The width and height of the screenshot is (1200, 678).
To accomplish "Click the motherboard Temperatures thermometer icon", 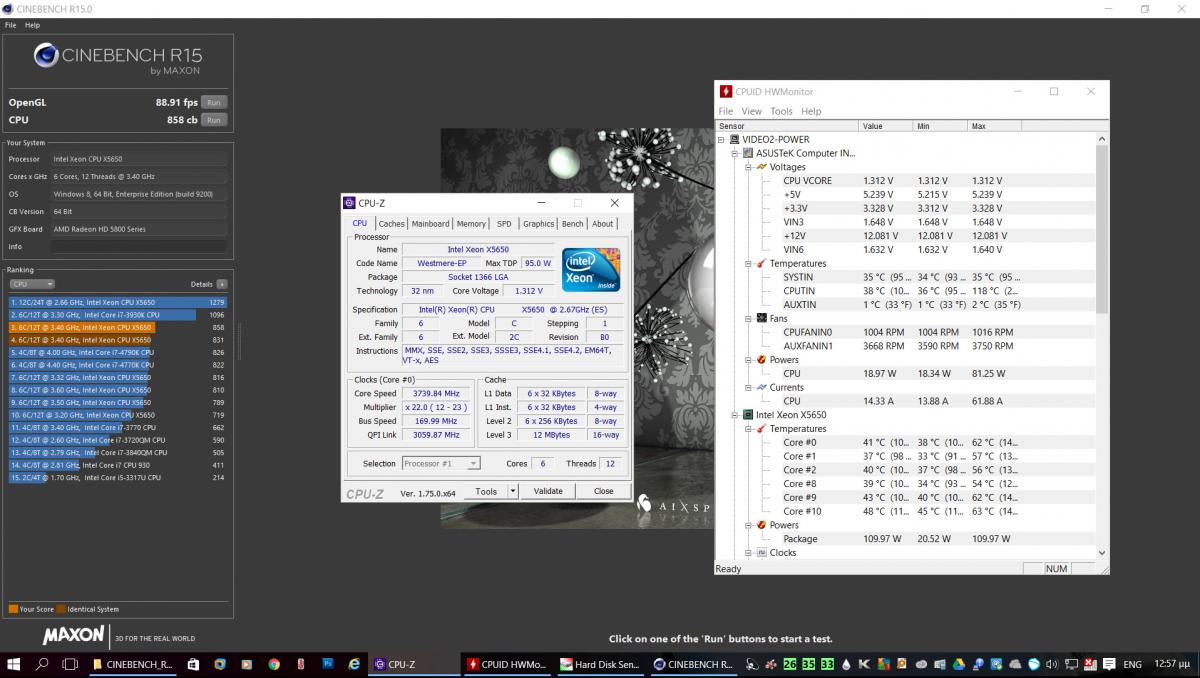I will click(x=762, y=263).
